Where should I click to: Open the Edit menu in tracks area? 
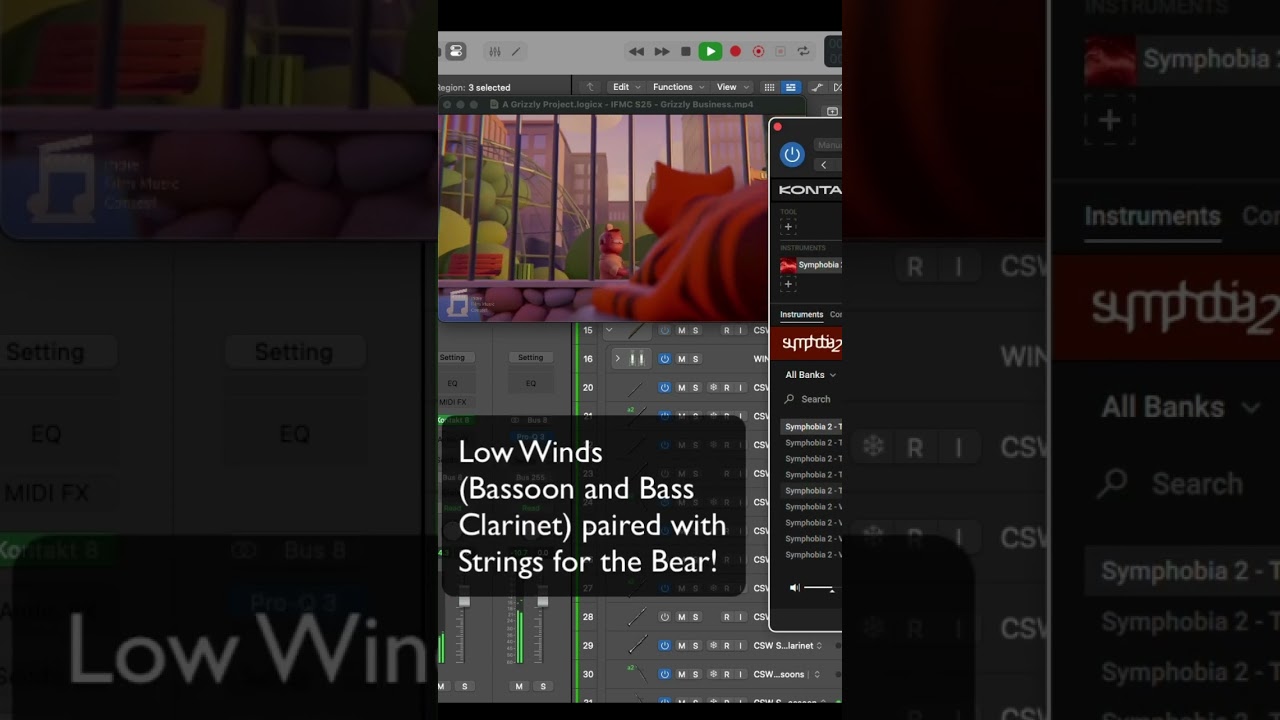click(626, 87)
